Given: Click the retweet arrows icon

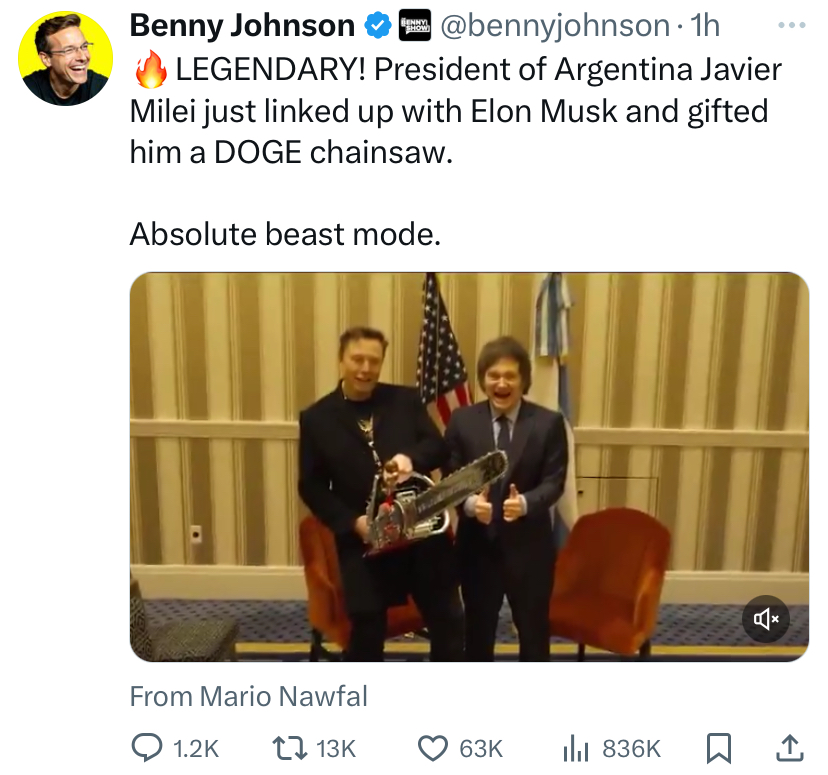Looking at the screenshot, I should click(x=289, y=749).
